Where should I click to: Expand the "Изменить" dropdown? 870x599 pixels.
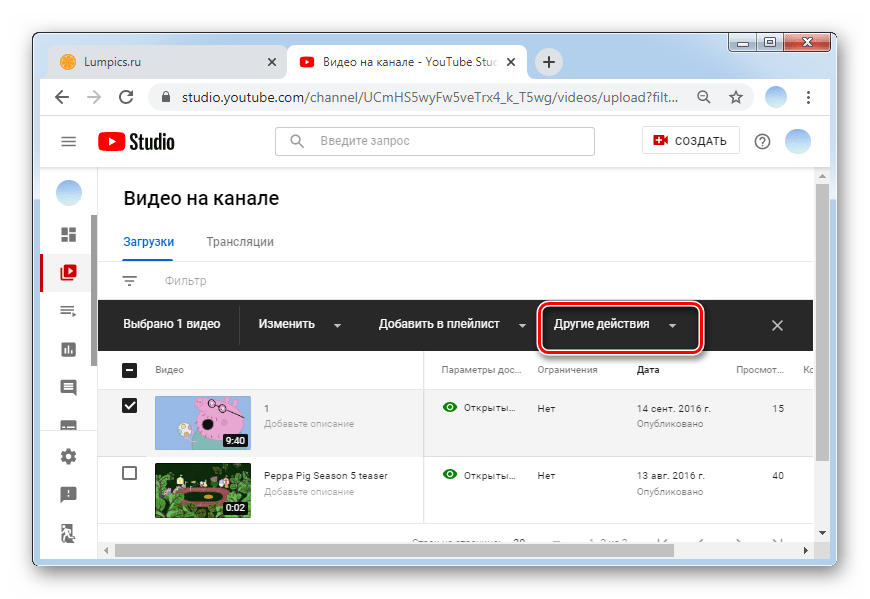[x=299, y=325]
